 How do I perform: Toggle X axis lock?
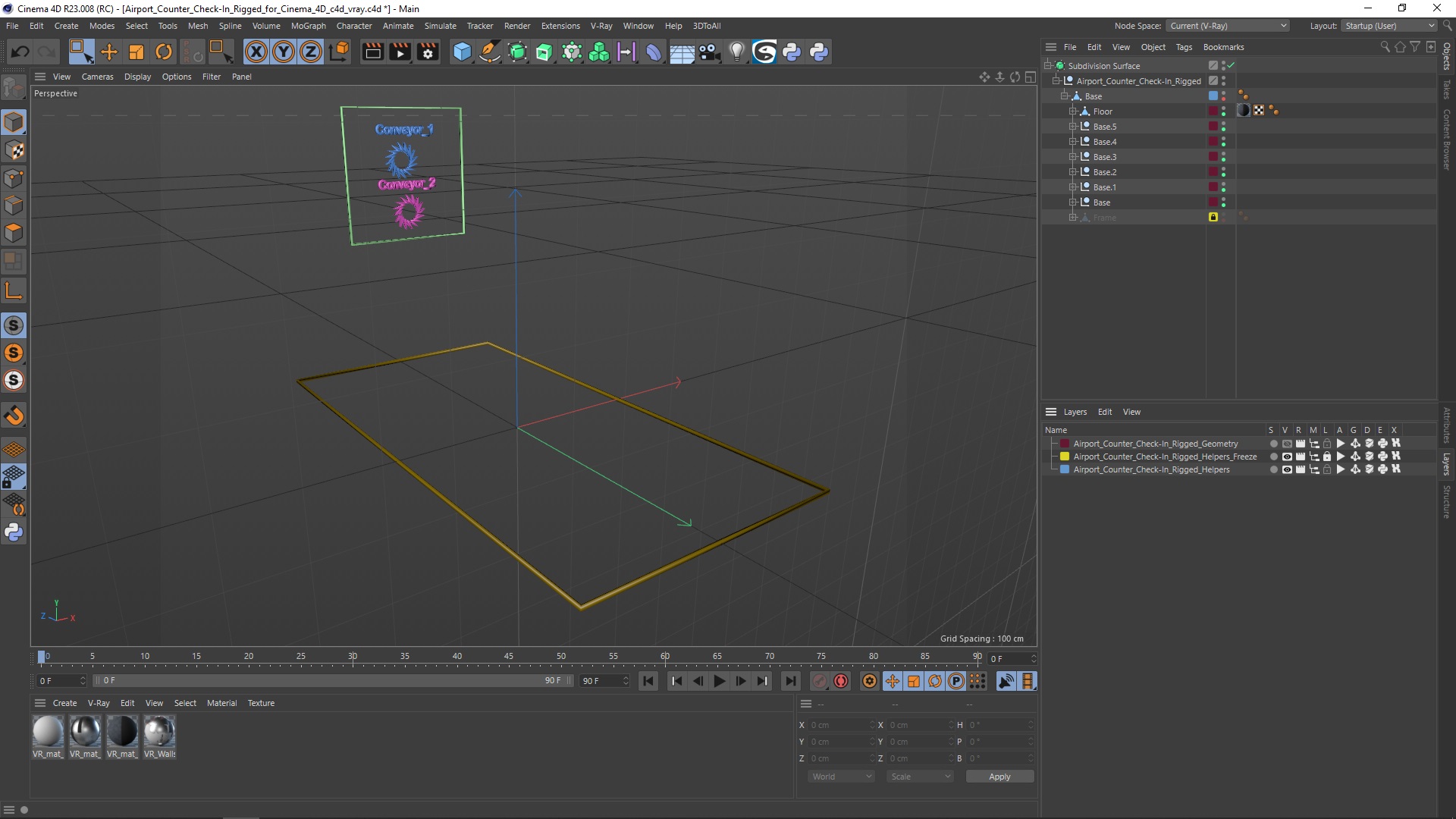click(256, 52)
